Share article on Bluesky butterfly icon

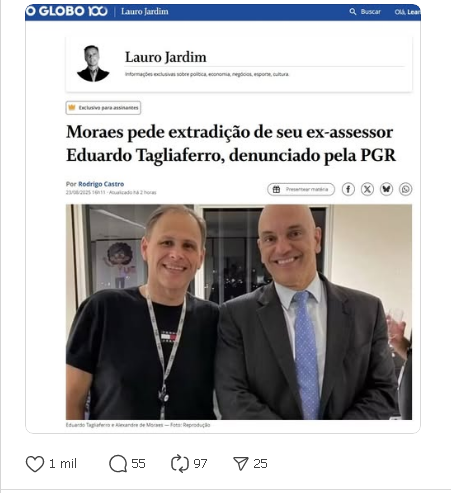(x=386, y=189)
